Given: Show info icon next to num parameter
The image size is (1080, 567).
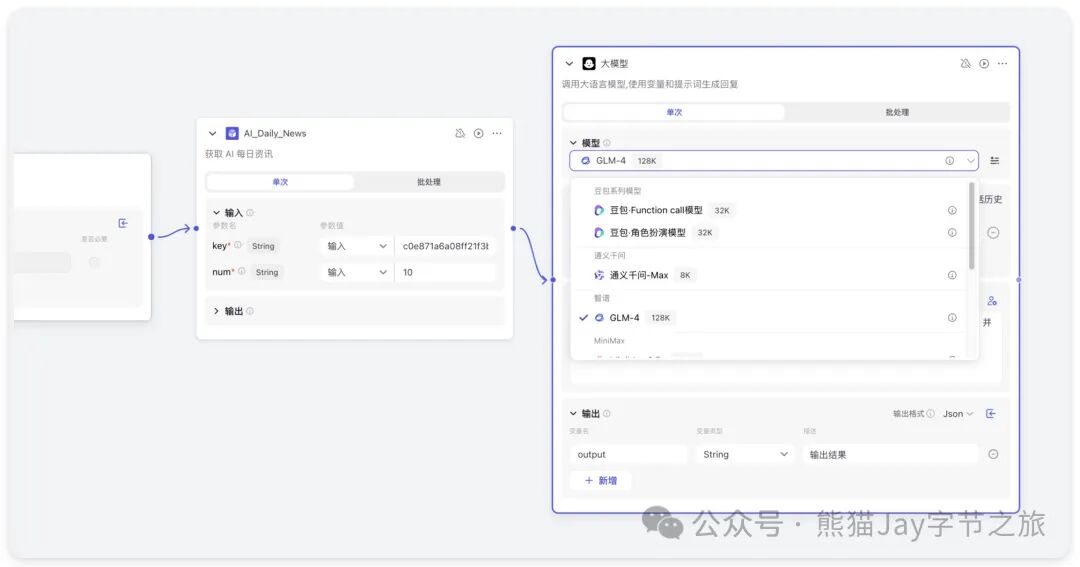Looking at the screenshot, I should click(242, 271).
